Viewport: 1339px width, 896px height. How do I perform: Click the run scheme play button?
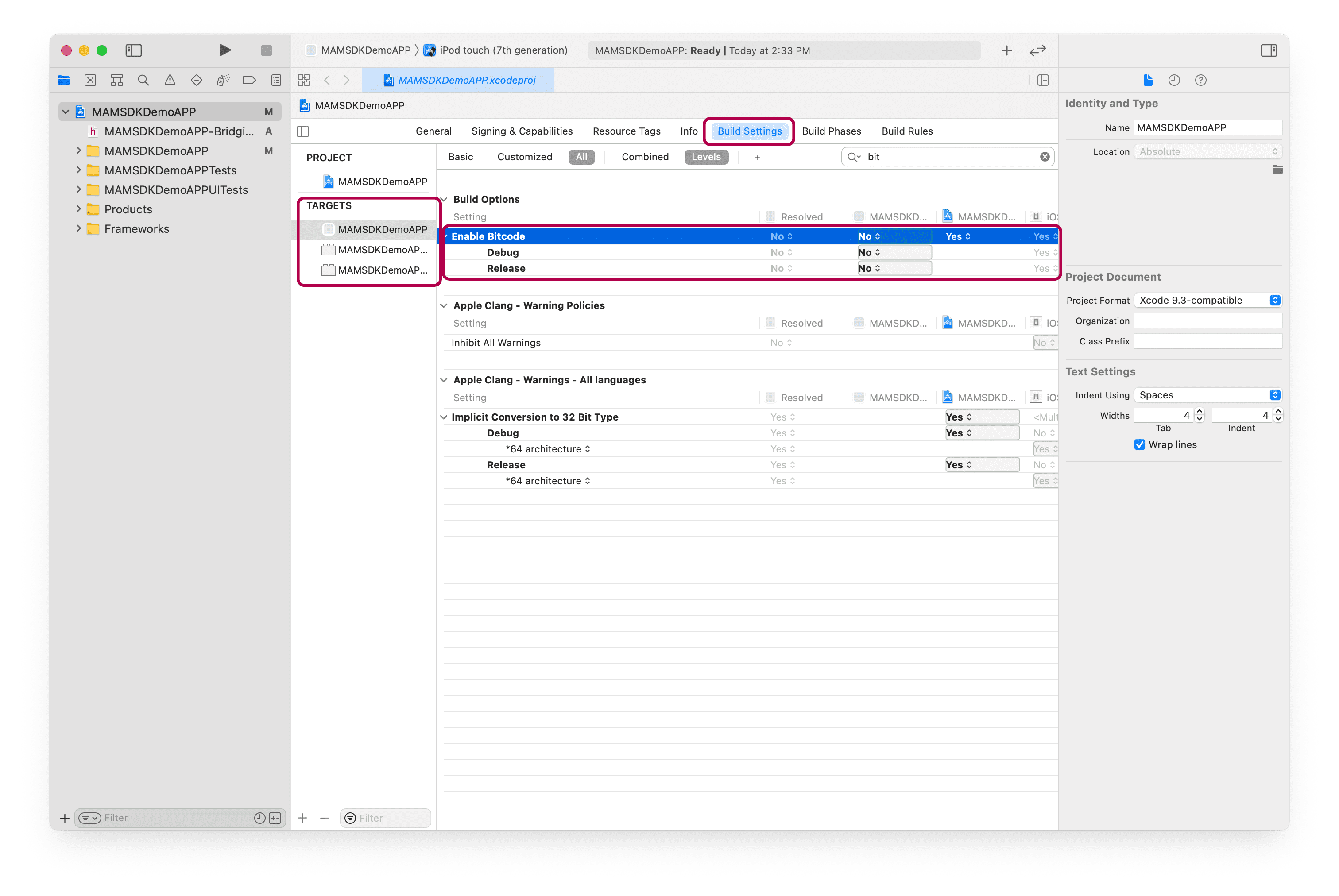224,50
